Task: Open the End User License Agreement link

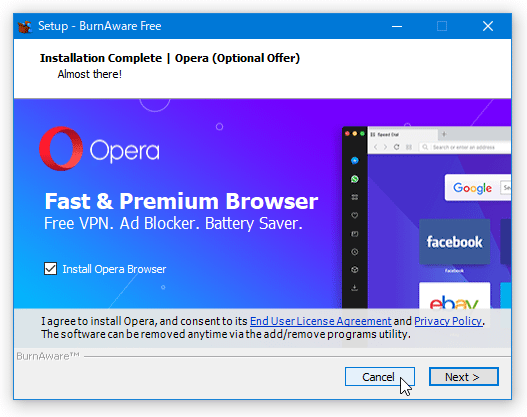Action: [321, 321]
